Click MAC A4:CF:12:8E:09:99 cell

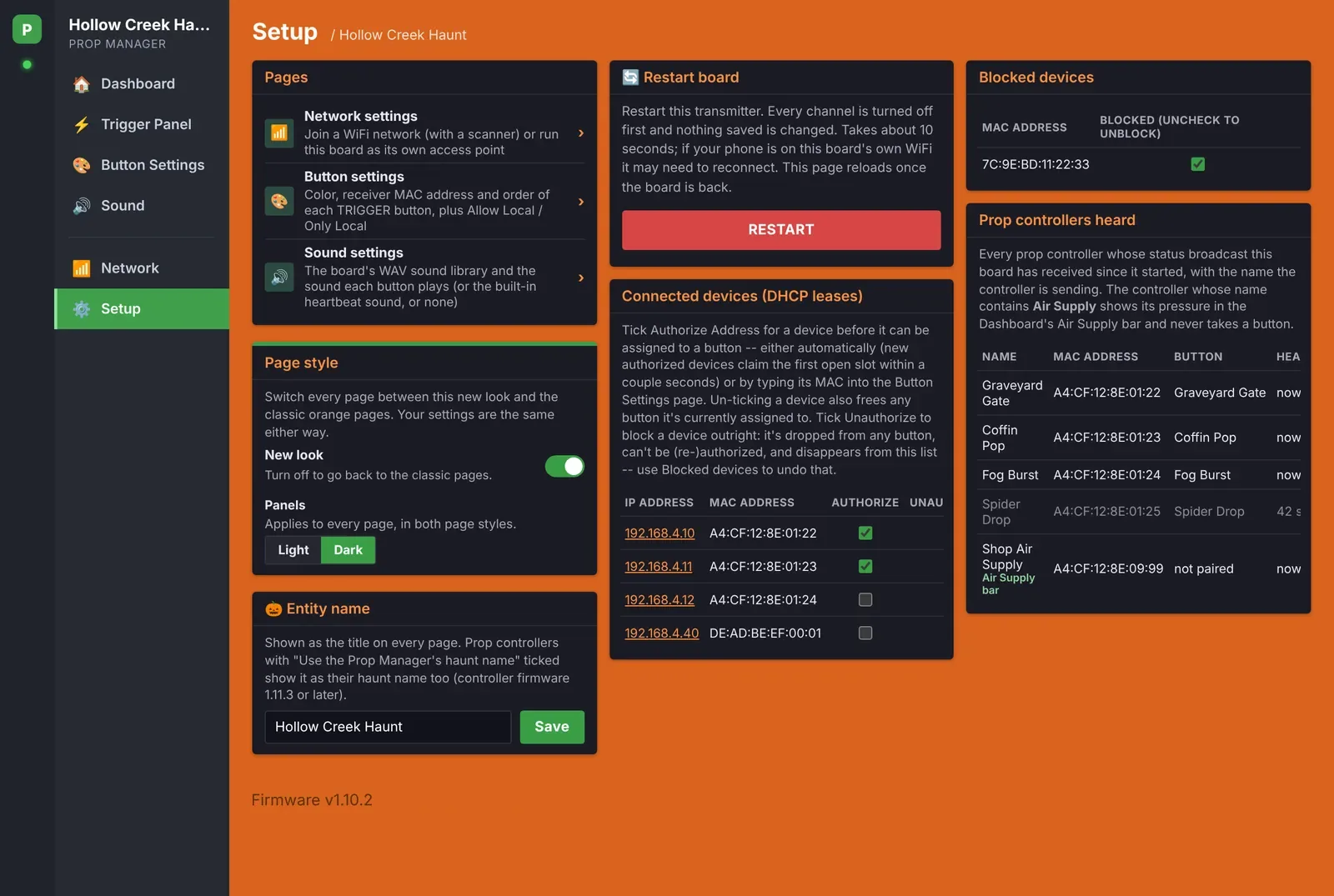click(1108, 569)
